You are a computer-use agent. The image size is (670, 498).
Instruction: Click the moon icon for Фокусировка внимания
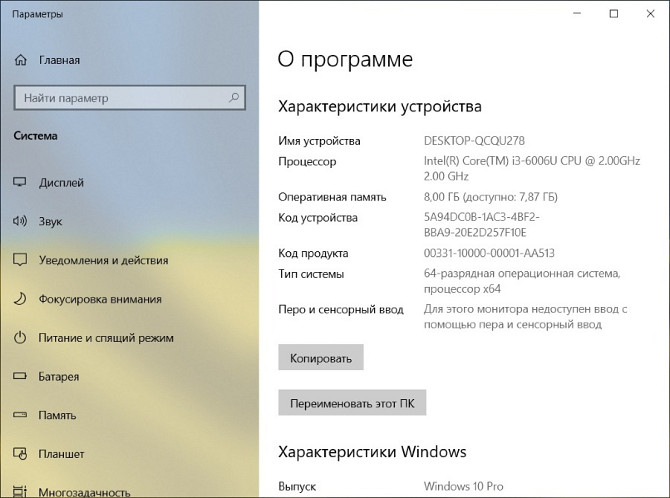[20, 298]
